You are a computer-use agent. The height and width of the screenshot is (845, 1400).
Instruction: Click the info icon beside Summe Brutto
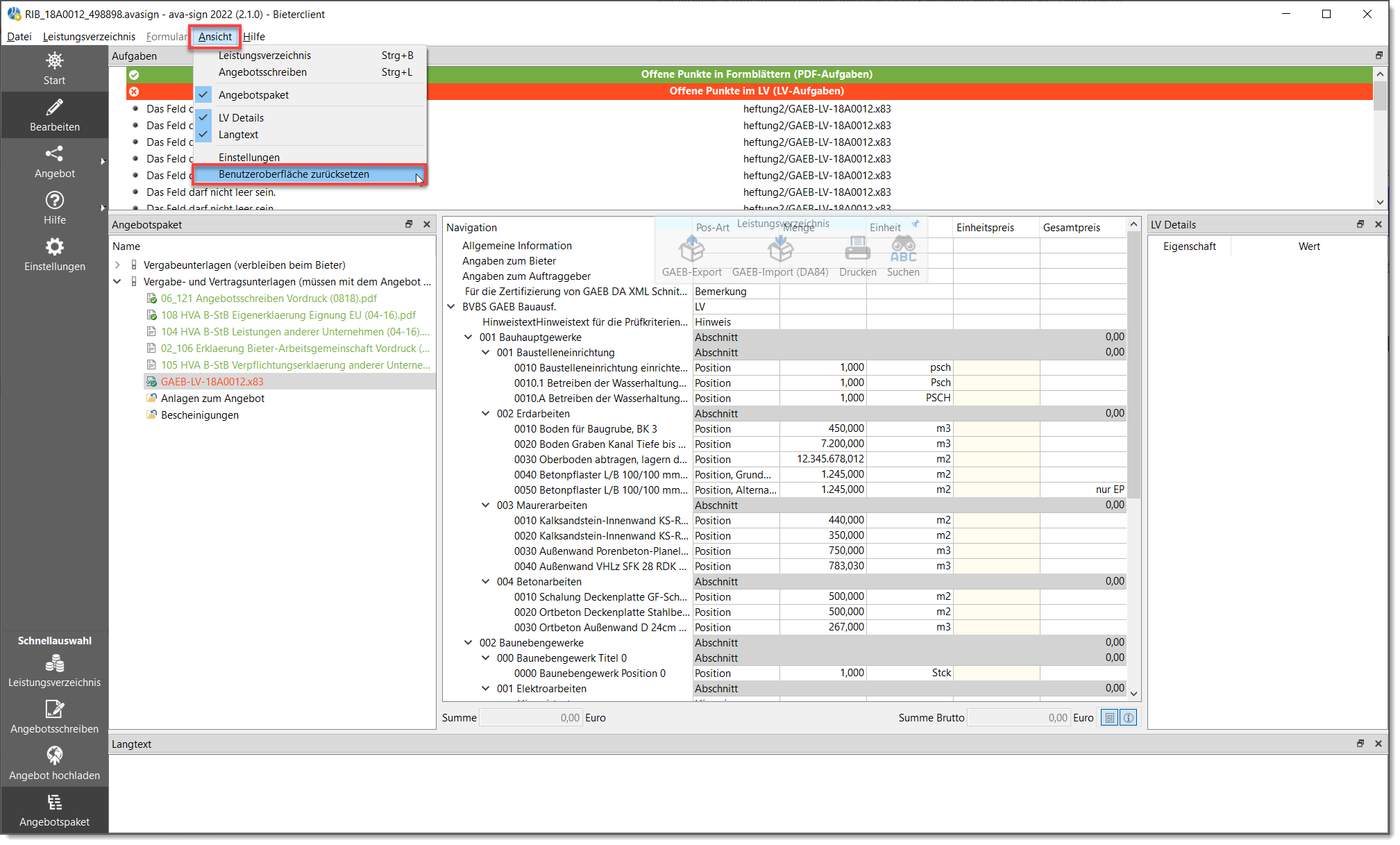pyautogui.click(x=1129, y=718)
